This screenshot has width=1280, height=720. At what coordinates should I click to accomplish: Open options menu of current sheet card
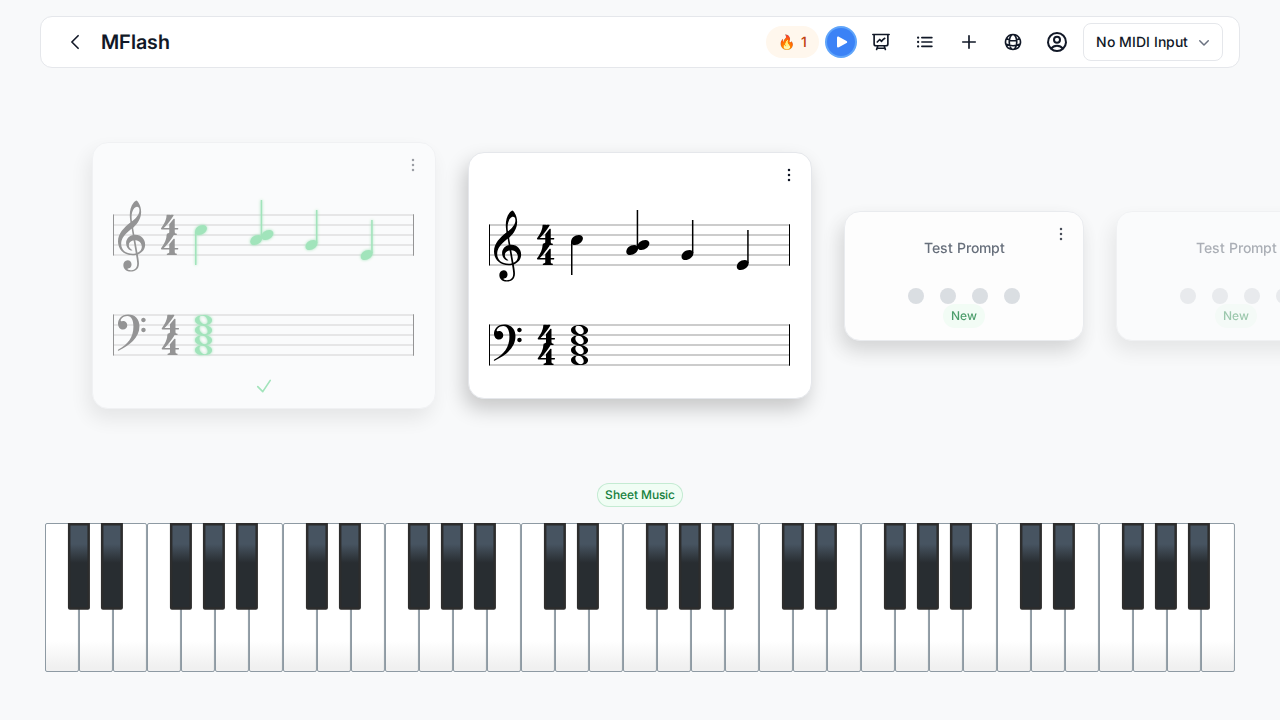click(x=789, y=175)
